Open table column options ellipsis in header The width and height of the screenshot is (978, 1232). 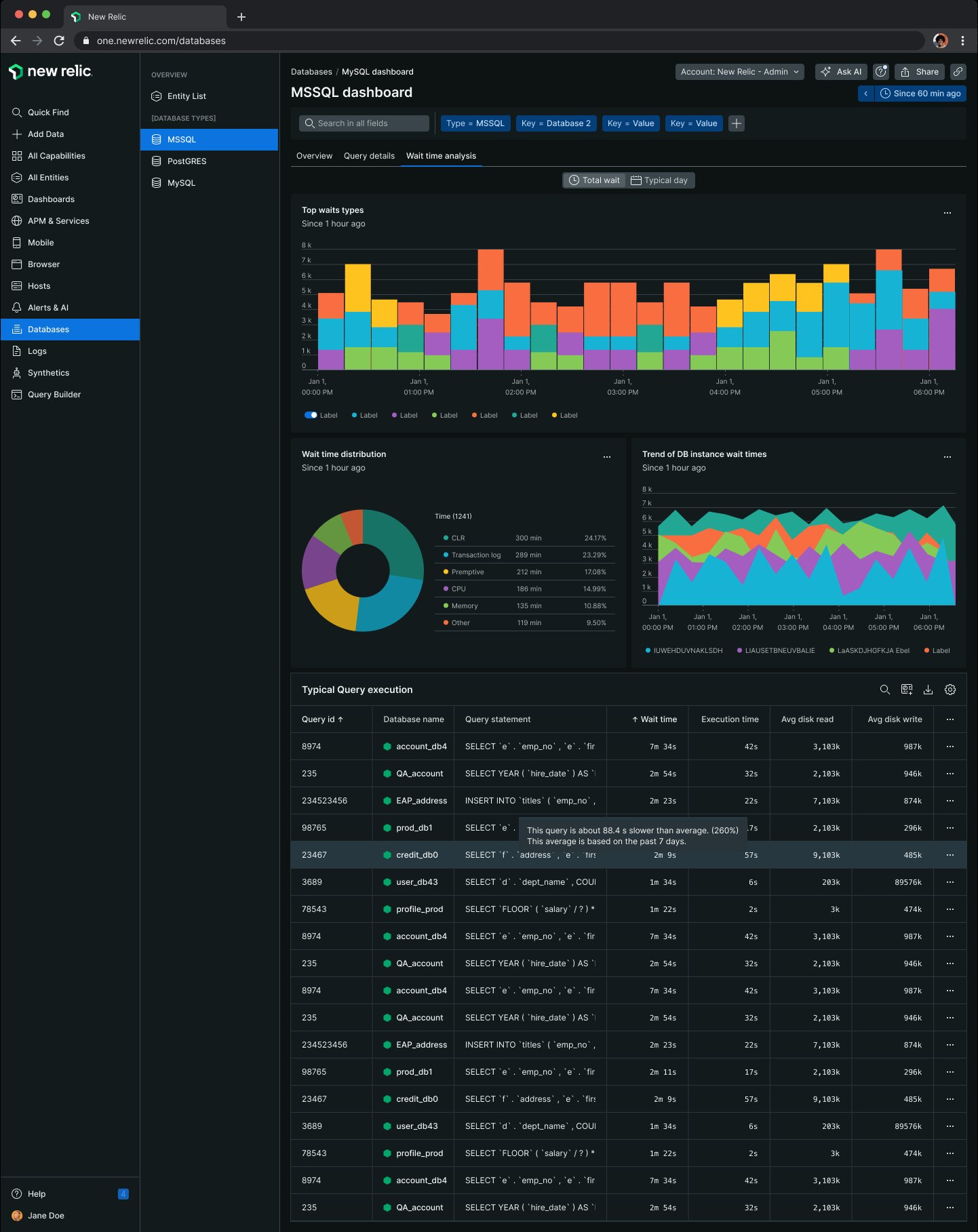[x=950, y=719]
